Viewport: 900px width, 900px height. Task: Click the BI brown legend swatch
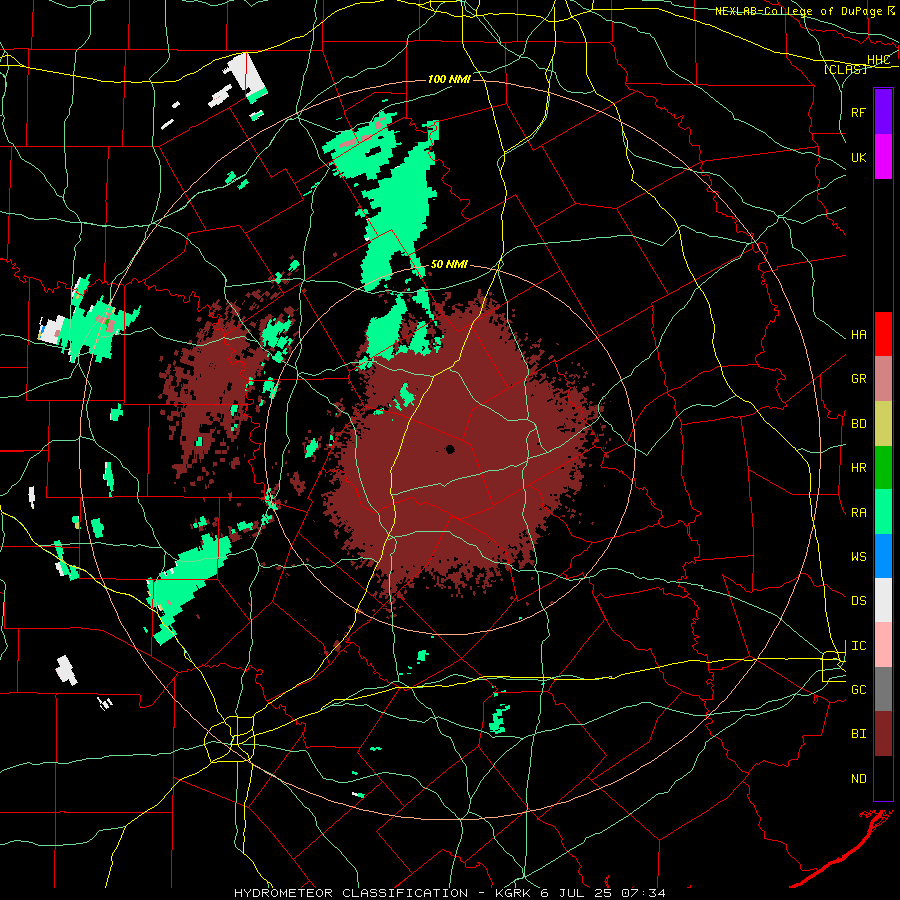pyautogui.click(x=883, y=734)
